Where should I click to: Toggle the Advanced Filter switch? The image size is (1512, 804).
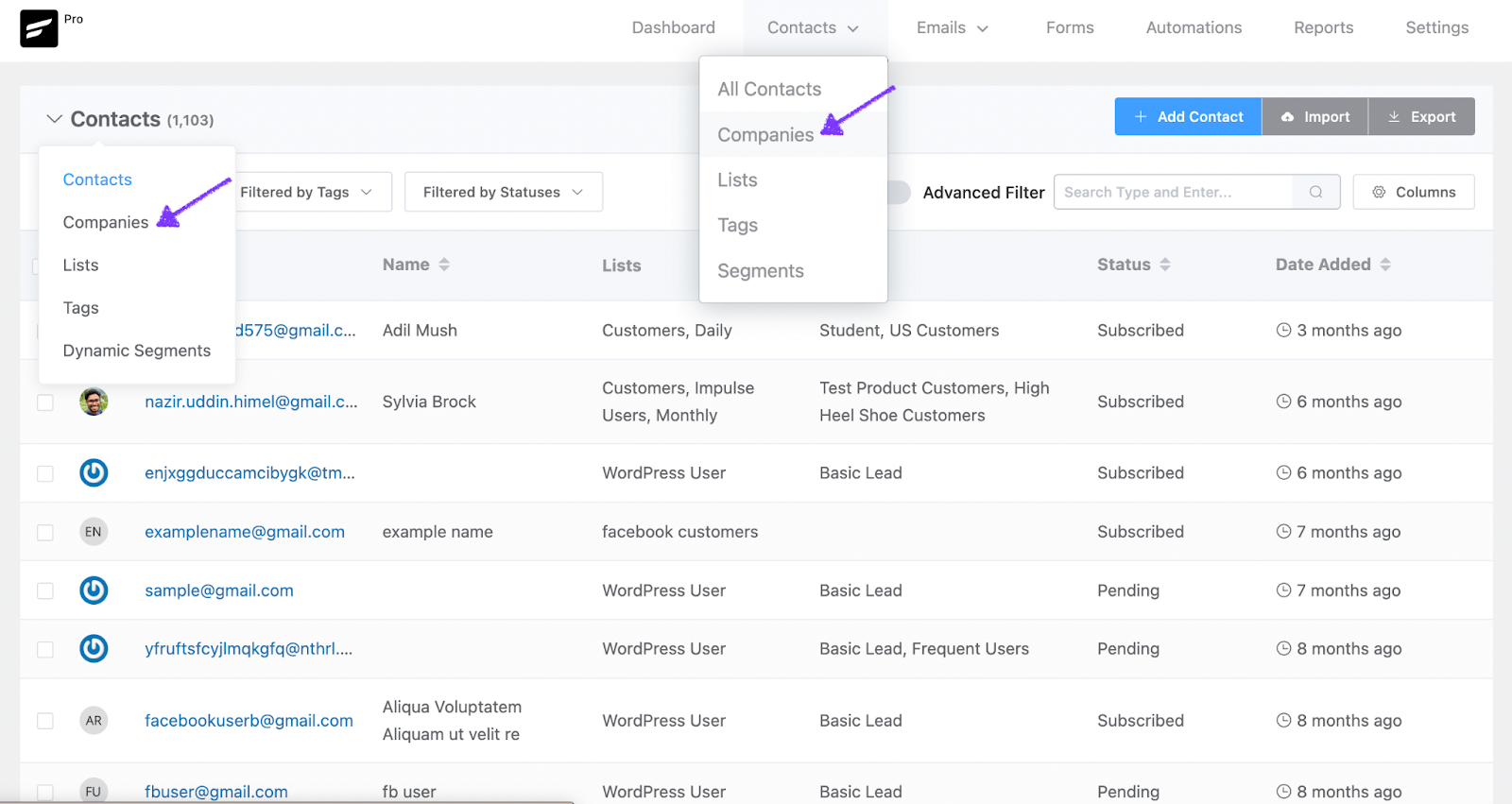(x=899, y=193)
